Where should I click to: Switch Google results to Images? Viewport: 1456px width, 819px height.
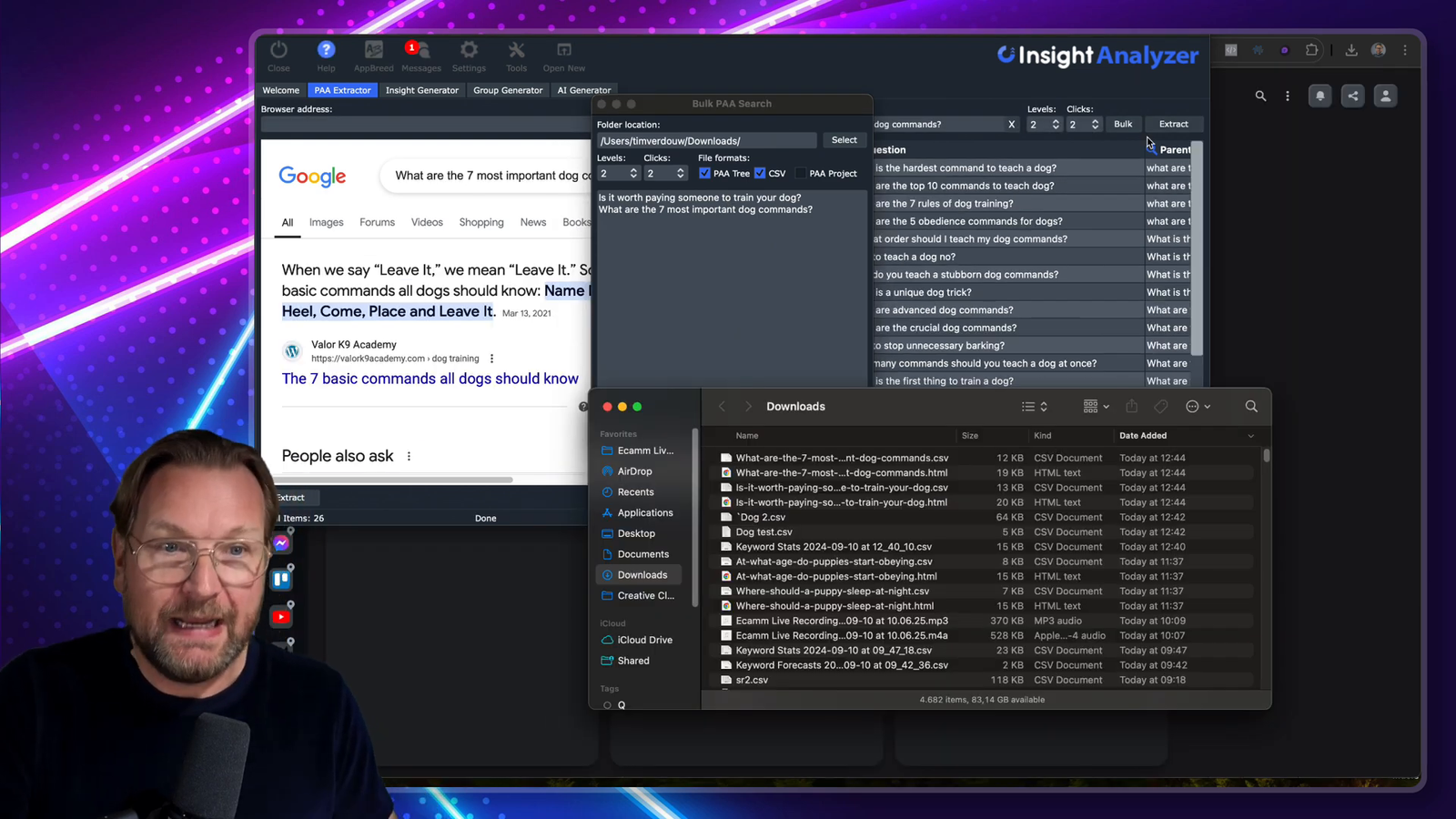pos(326,222)
